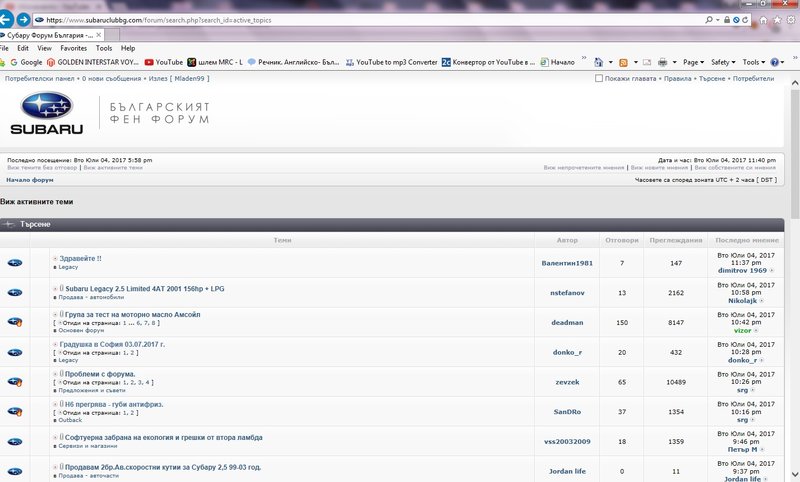Viewport: 800px width, 482px height.
Task: Expand the favorites bar overflow chevron
Action: pyautogui.click(x=584, y=58)
